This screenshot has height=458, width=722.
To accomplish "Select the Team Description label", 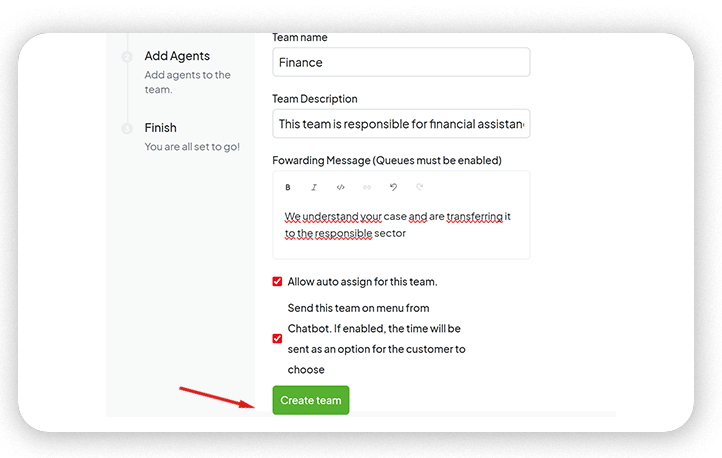I will pos(314,99).
